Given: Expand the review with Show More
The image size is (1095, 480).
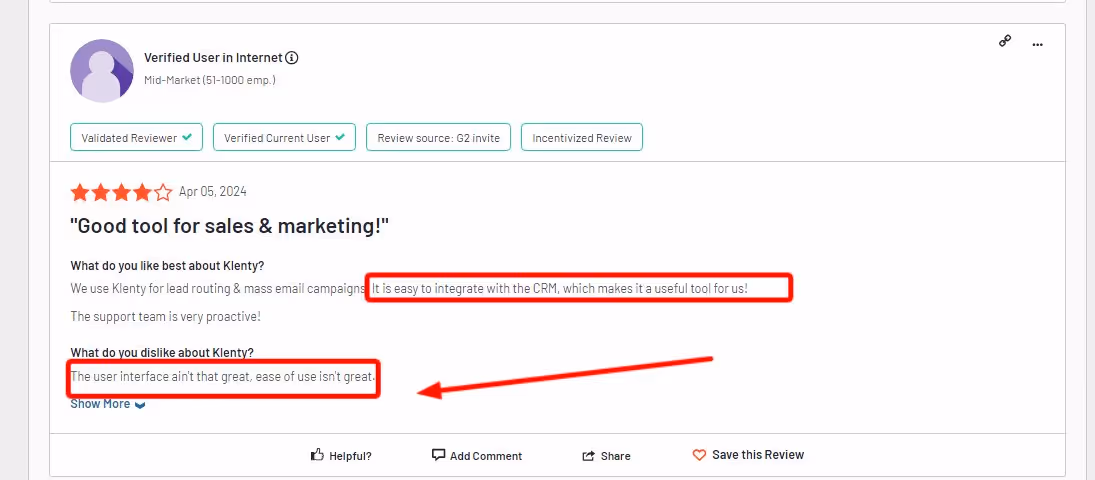Looking at the screenshot, I should pos(108,404).
